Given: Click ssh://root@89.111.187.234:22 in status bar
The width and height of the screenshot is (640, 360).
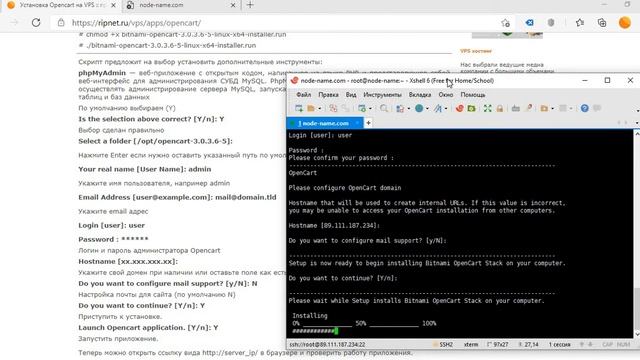Looking at the screenshot, I should coord(327,344).
